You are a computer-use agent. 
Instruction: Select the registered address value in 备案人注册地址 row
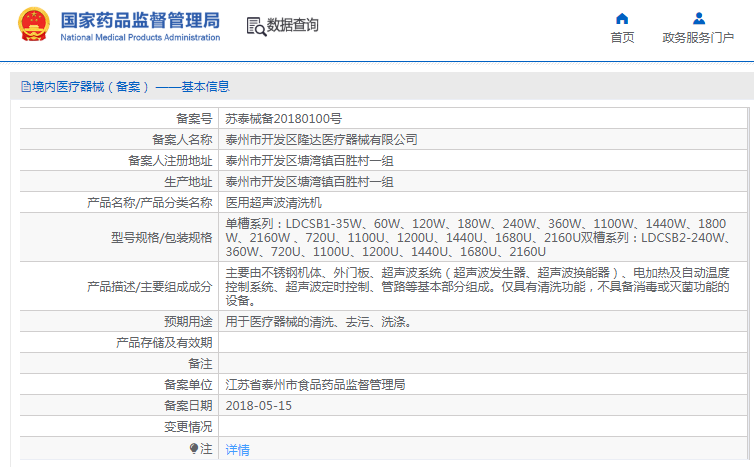pyautogui.click(x=309, y=161)
